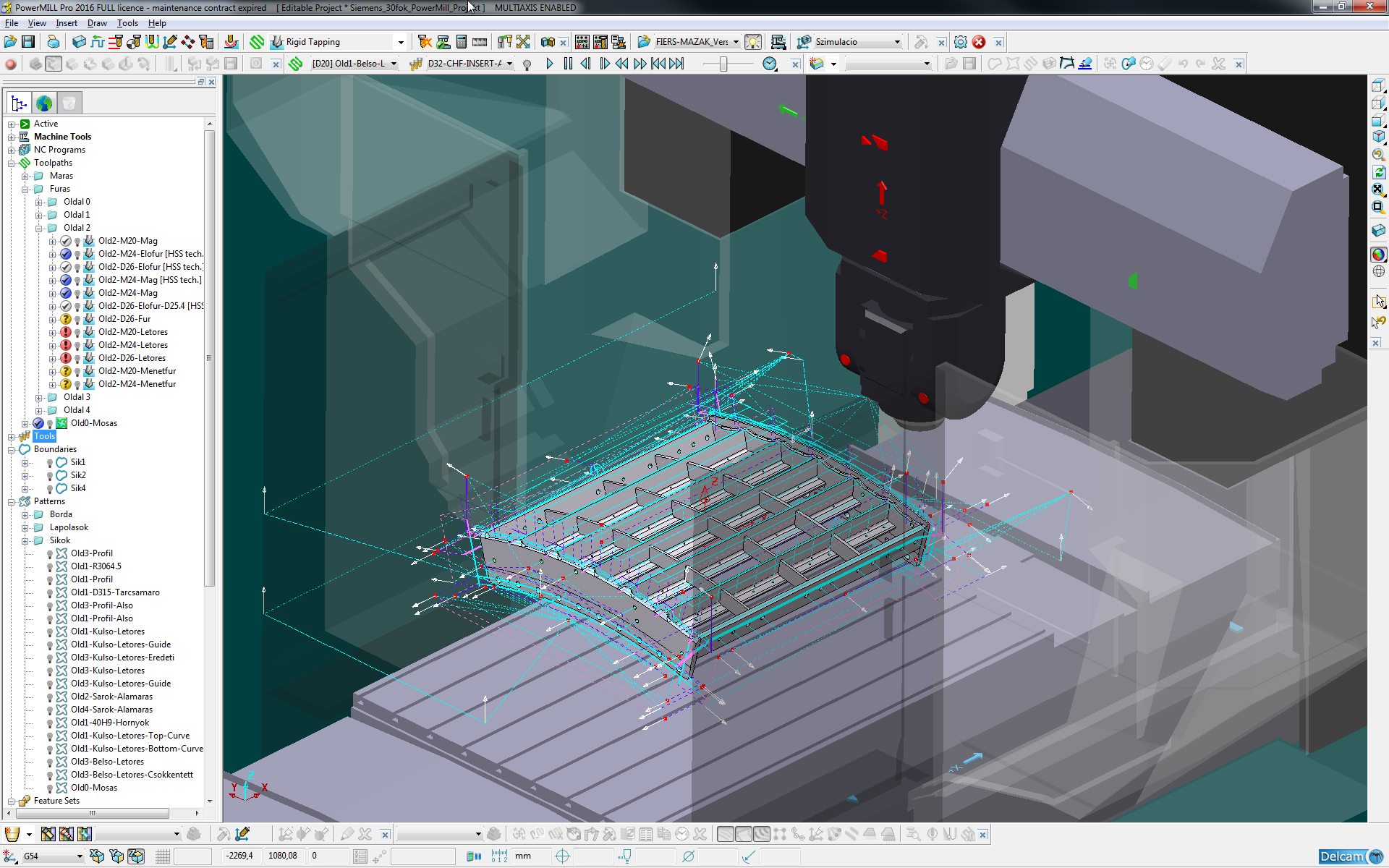1389x868 pixels.
Task: Click the simulation clock speed icon
Action: tap(770, 64)
